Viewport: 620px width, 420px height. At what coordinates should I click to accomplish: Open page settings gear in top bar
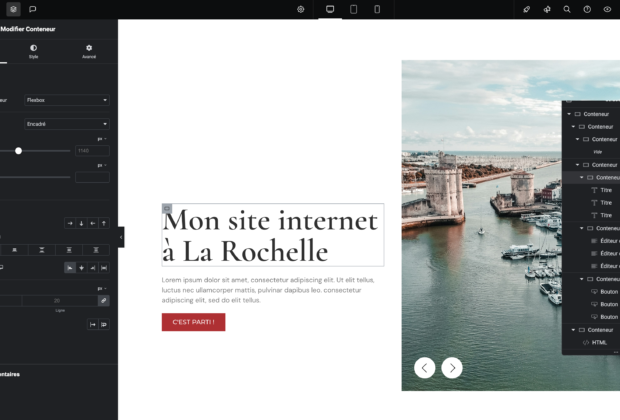pyautogui.click(x=301, y=9)
